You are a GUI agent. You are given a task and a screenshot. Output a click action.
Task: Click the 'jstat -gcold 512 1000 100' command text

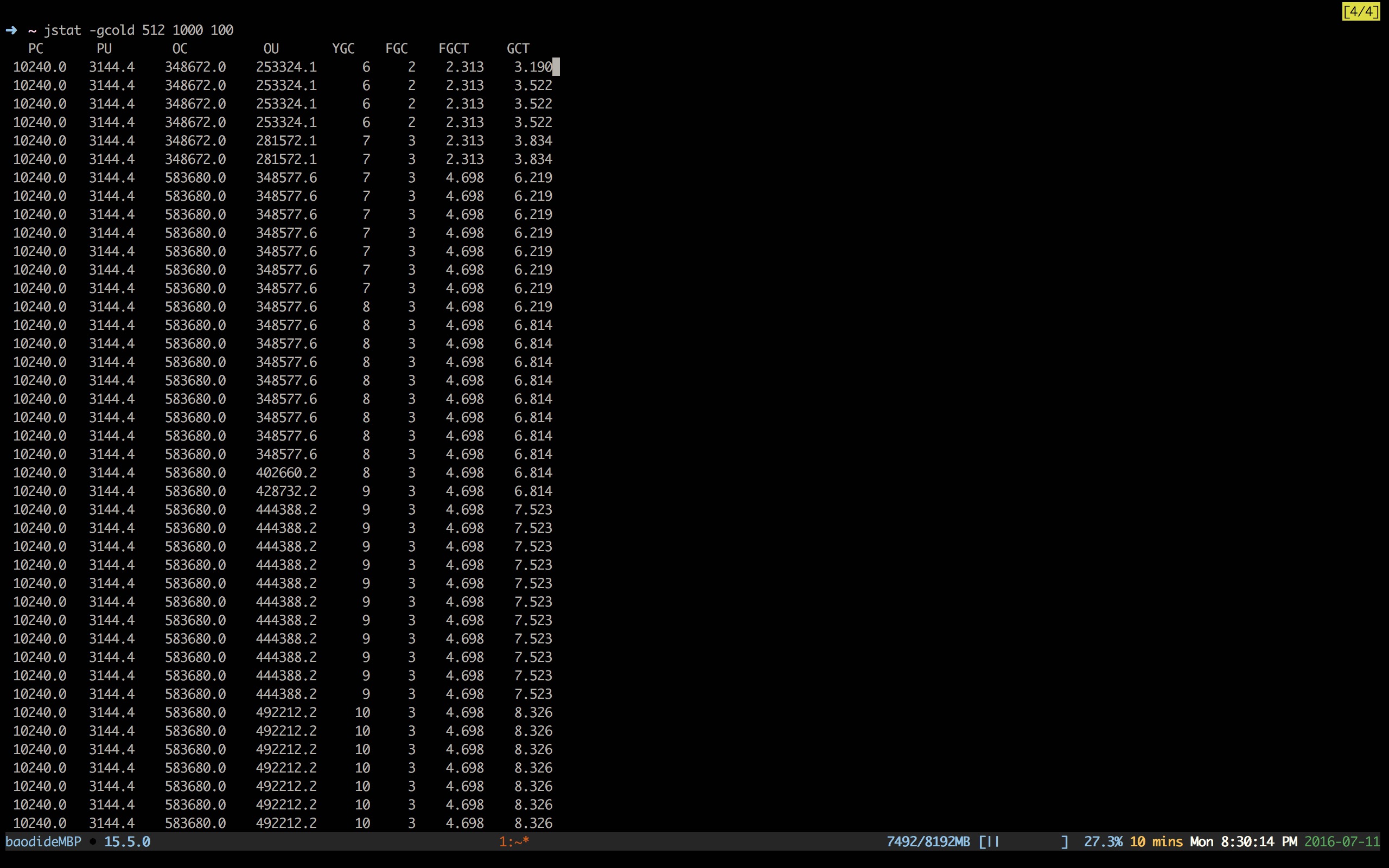(x=138, y=30)
